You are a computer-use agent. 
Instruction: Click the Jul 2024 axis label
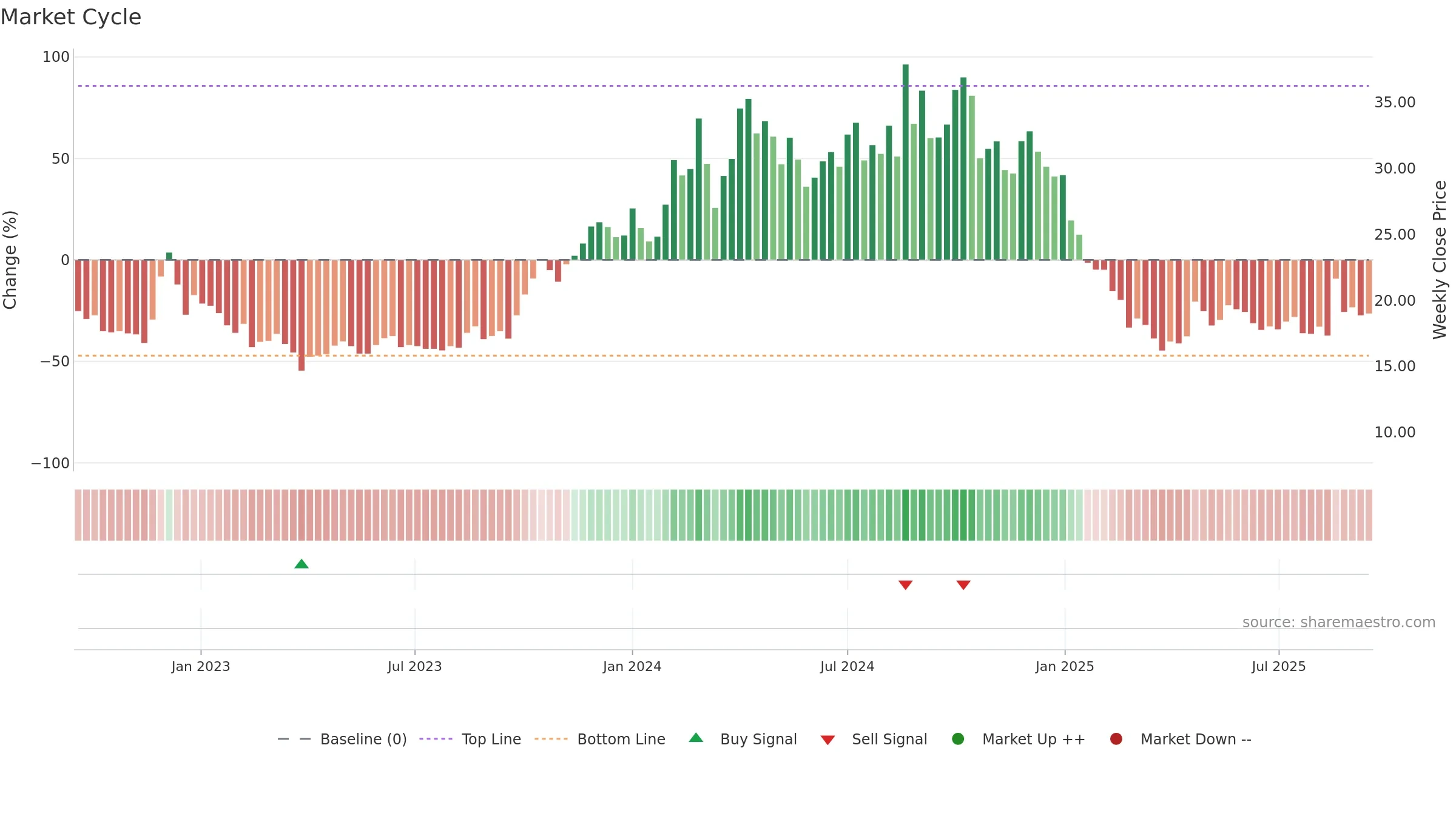(x=848, y=667)
